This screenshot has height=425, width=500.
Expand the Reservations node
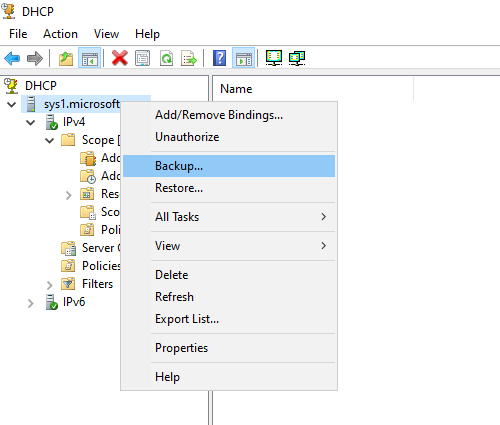click(69, 195)
